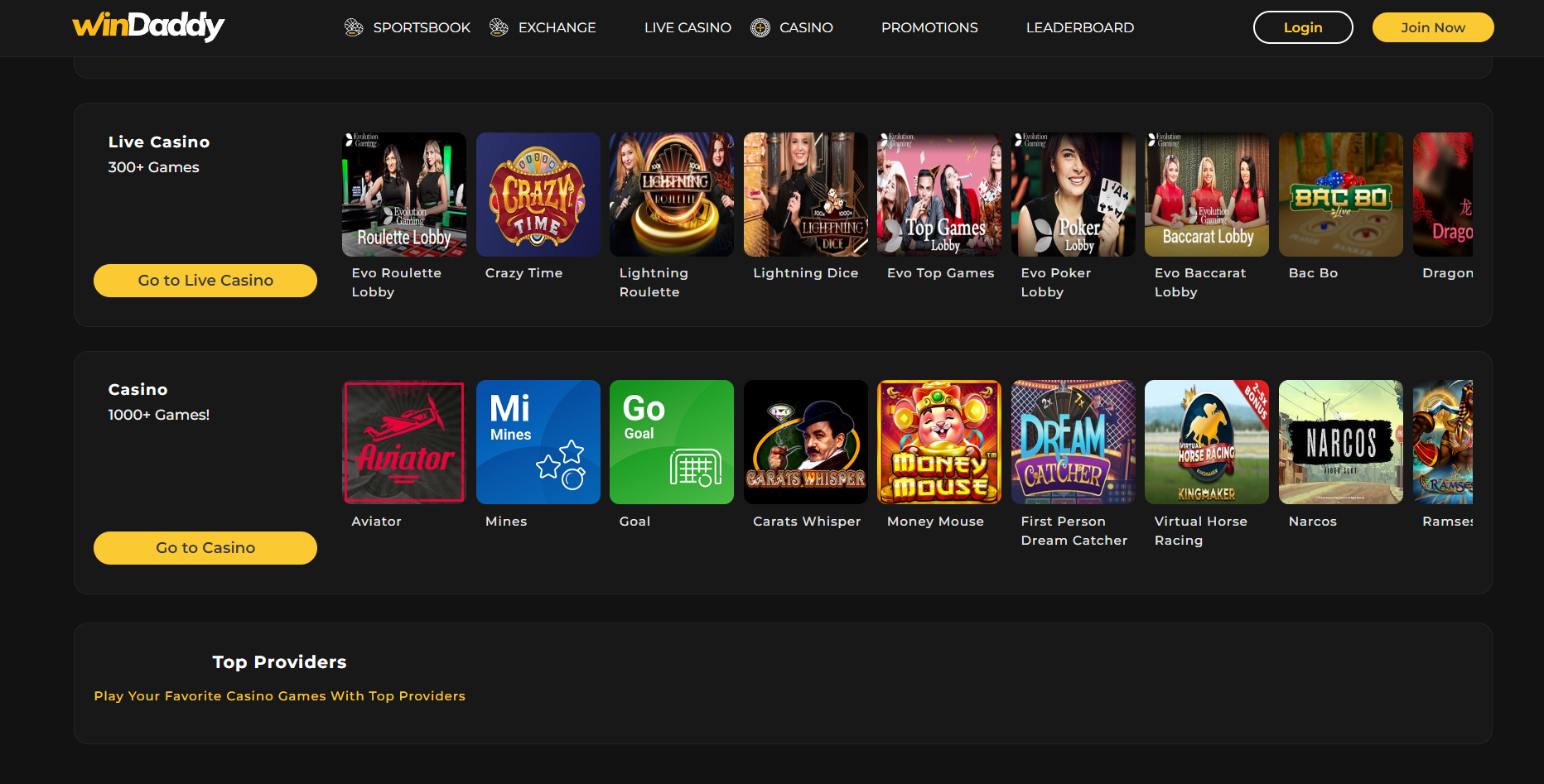Click the Evo Roulette Lobby label
The image size is (1544, 784).
[397, 282]
